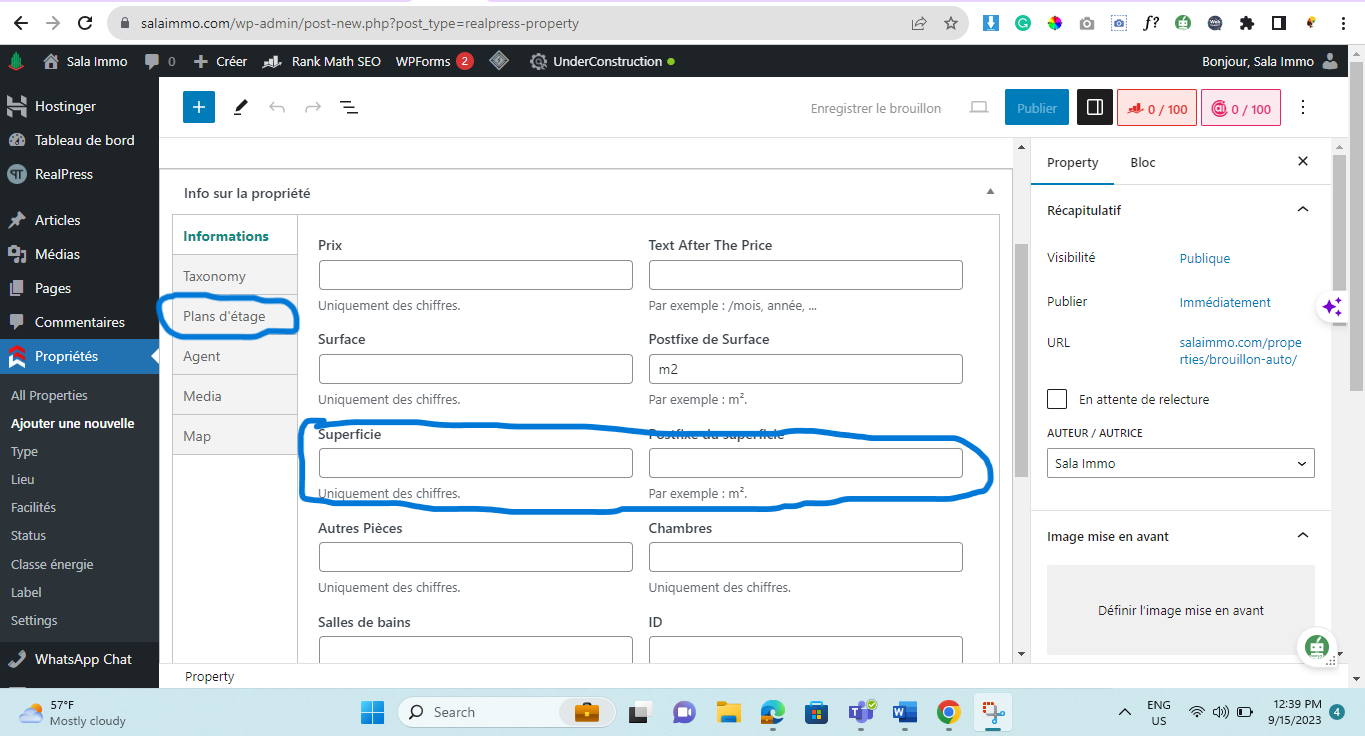
Task: Click the green tree site logo
Action: click(16, 61)
